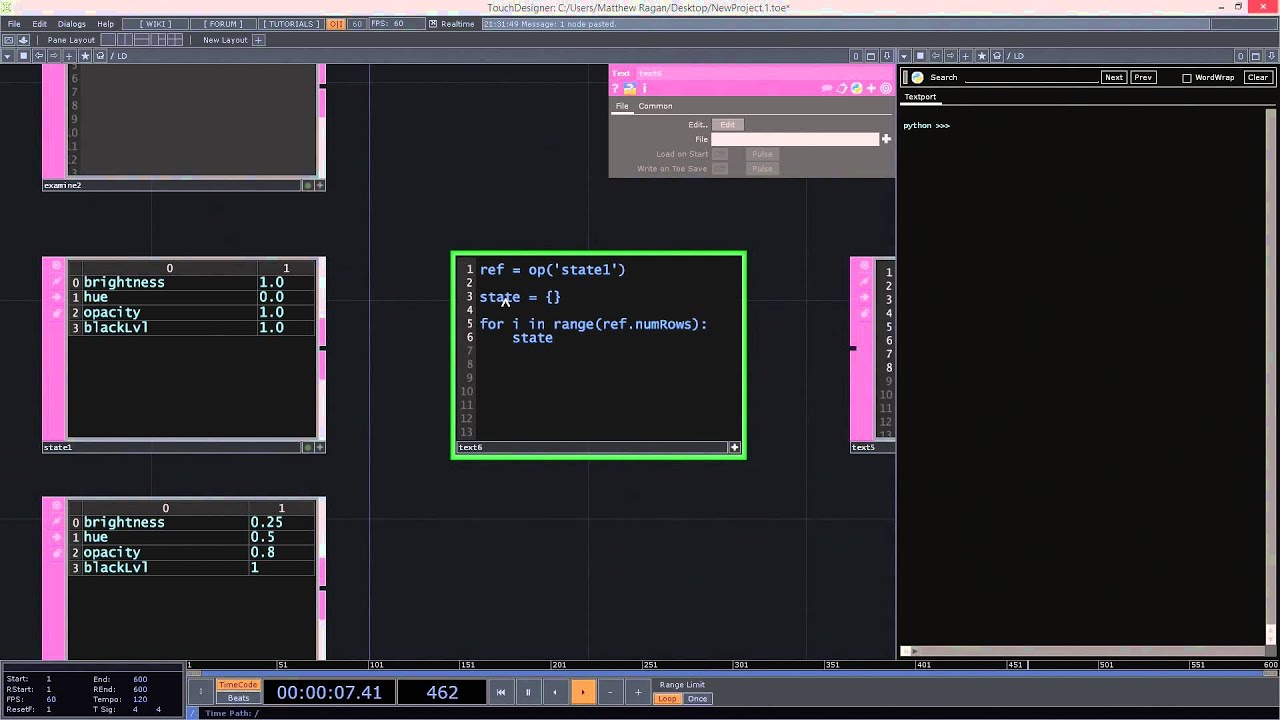Screen dimensions: 1280x720
Task: Toggle viewer active plus on text6 node
Action: 734,448
